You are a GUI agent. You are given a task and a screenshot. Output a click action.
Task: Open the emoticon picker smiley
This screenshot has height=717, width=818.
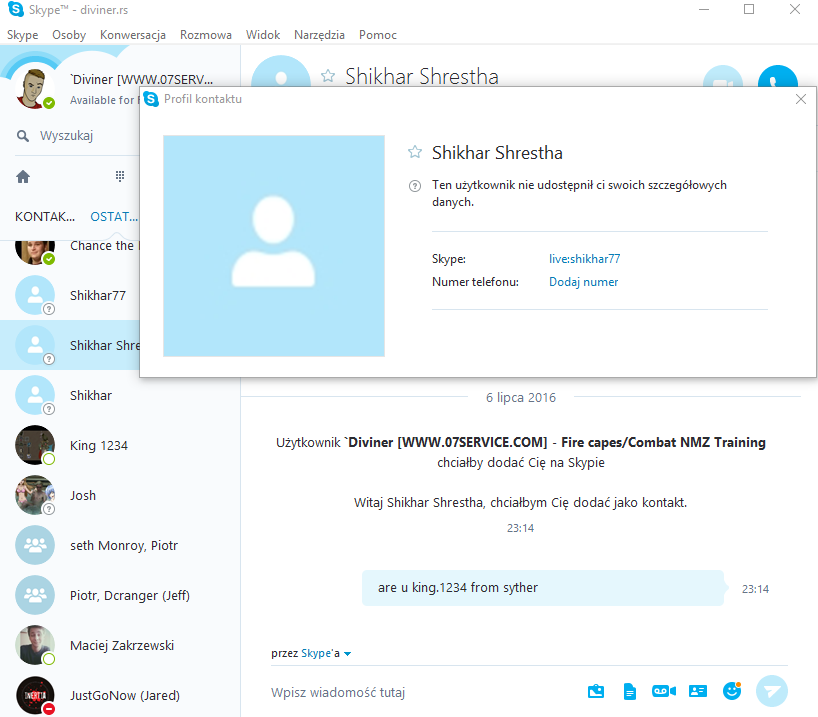[x=732, y=691]
